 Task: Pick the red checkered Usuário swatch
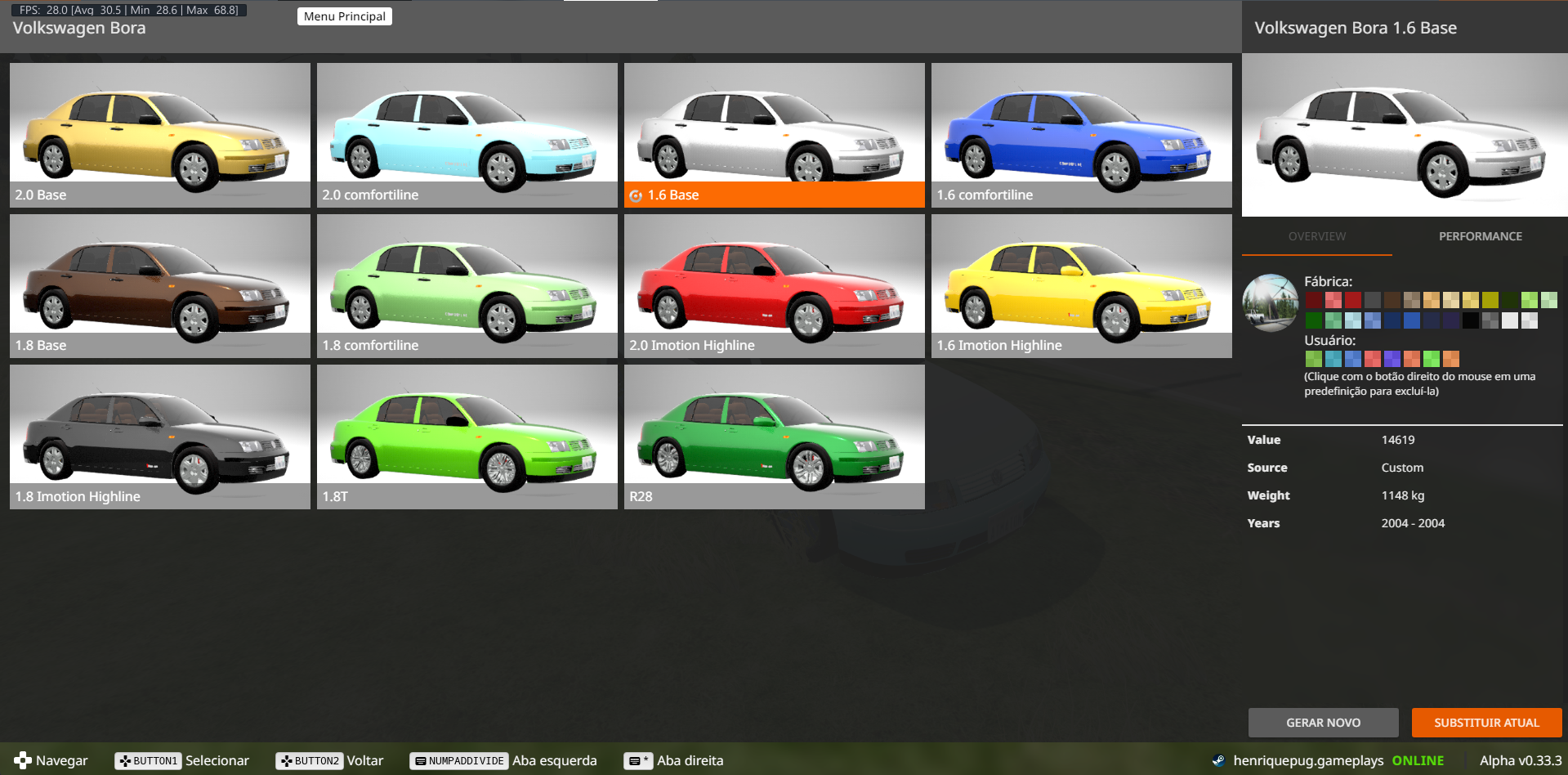point(1373,359)
